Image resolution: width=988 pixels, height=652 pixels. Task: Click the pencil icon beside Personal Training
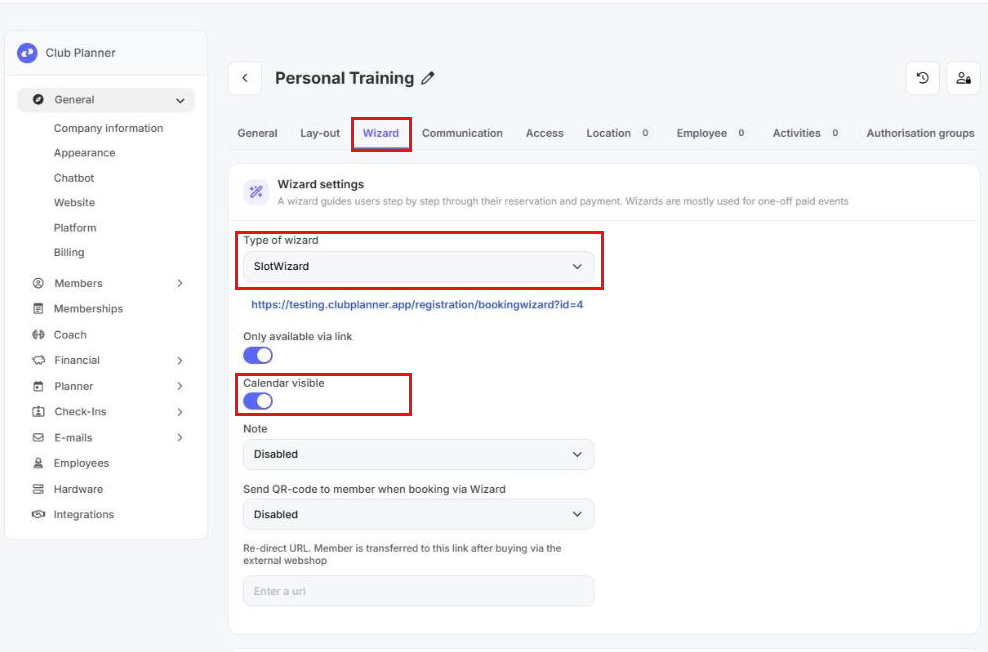pos(428,78)
